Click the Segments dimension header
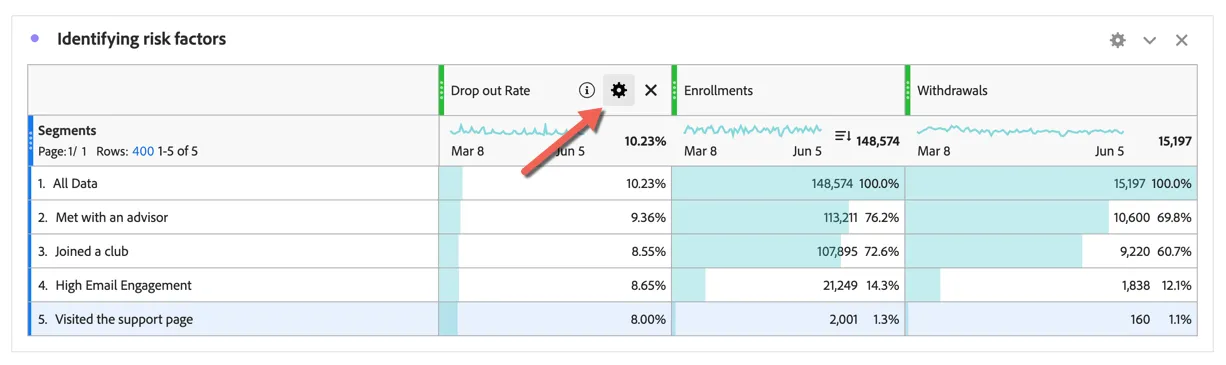Image resolution: width=1226 pixels, height=365 pixels. 67,130
